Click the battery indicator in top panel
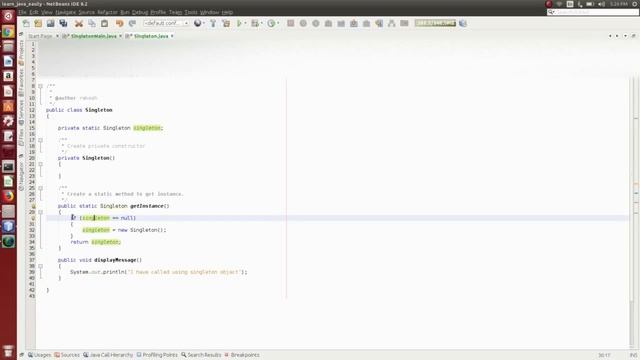Image resolution: width=640 pixels, height=360 pixels. [x=590, y=4]
